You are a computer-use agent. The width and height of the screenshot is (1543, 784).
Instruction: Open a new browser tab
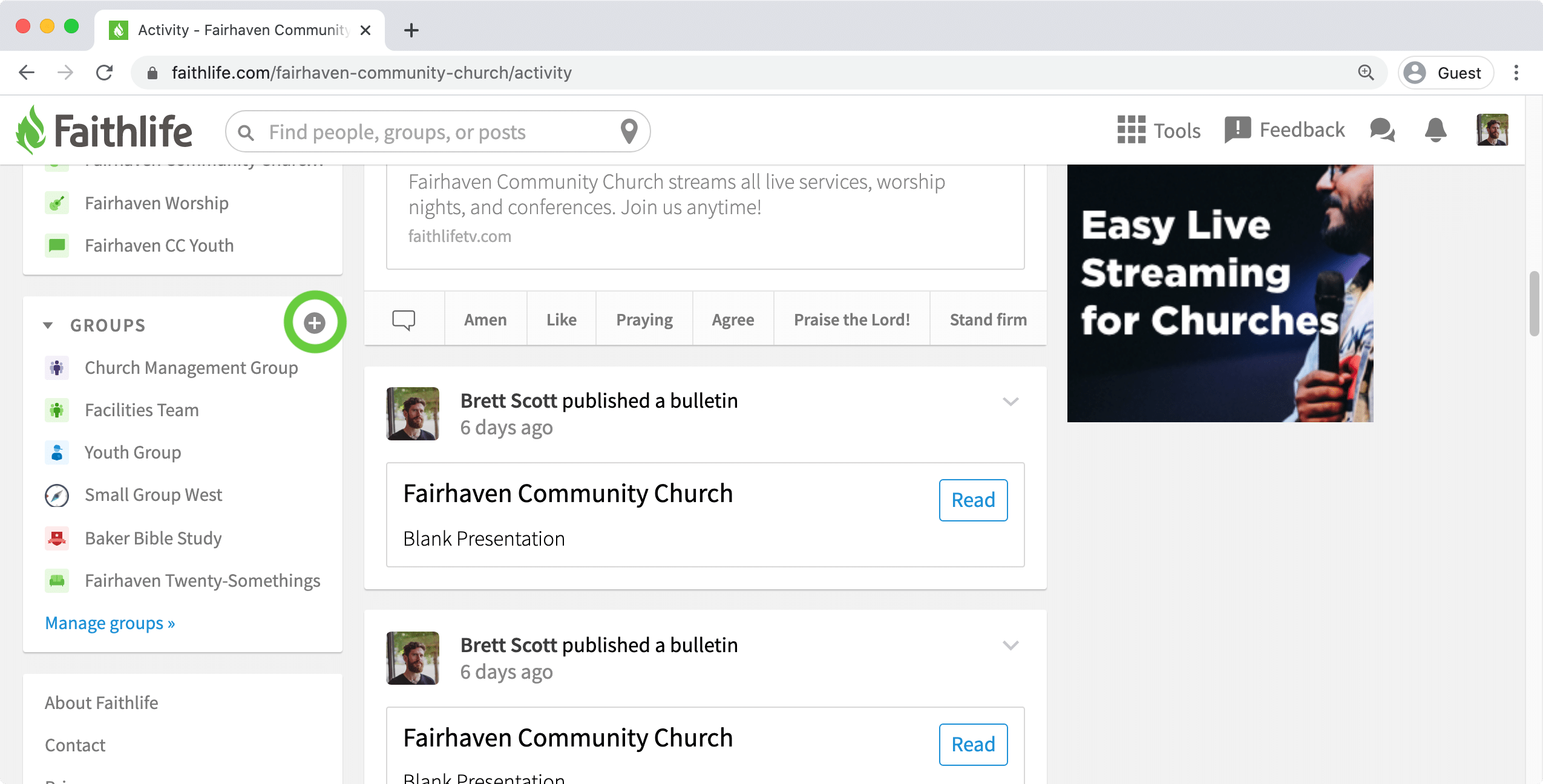point(411,30)
